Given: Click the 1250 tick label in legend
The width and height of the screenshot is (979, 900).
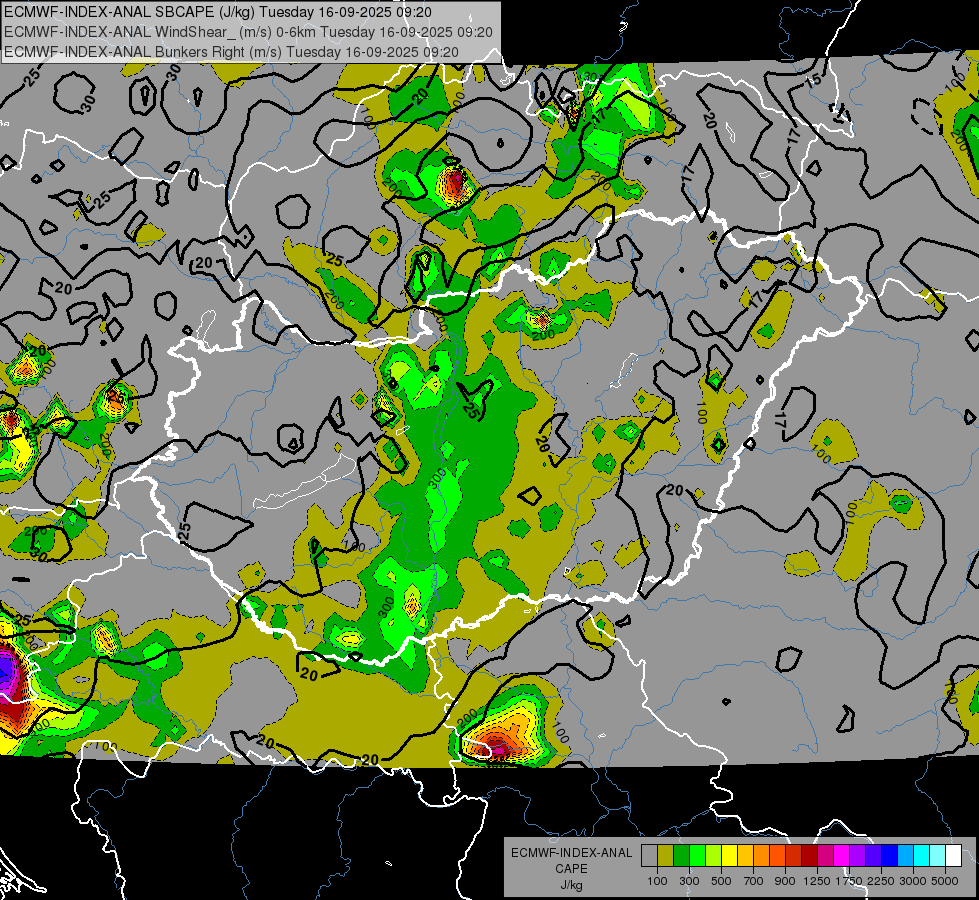Looking at the screenshot, I should [817, 881].
